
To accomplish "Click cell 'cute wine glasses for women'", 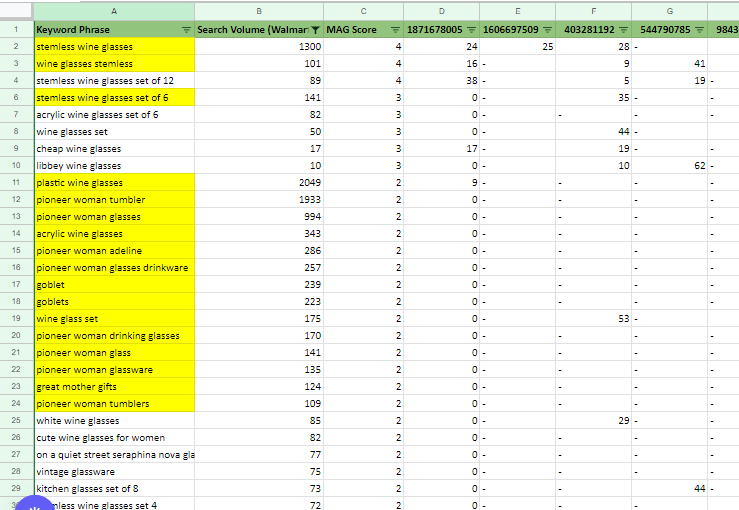I will coord(114,437).
